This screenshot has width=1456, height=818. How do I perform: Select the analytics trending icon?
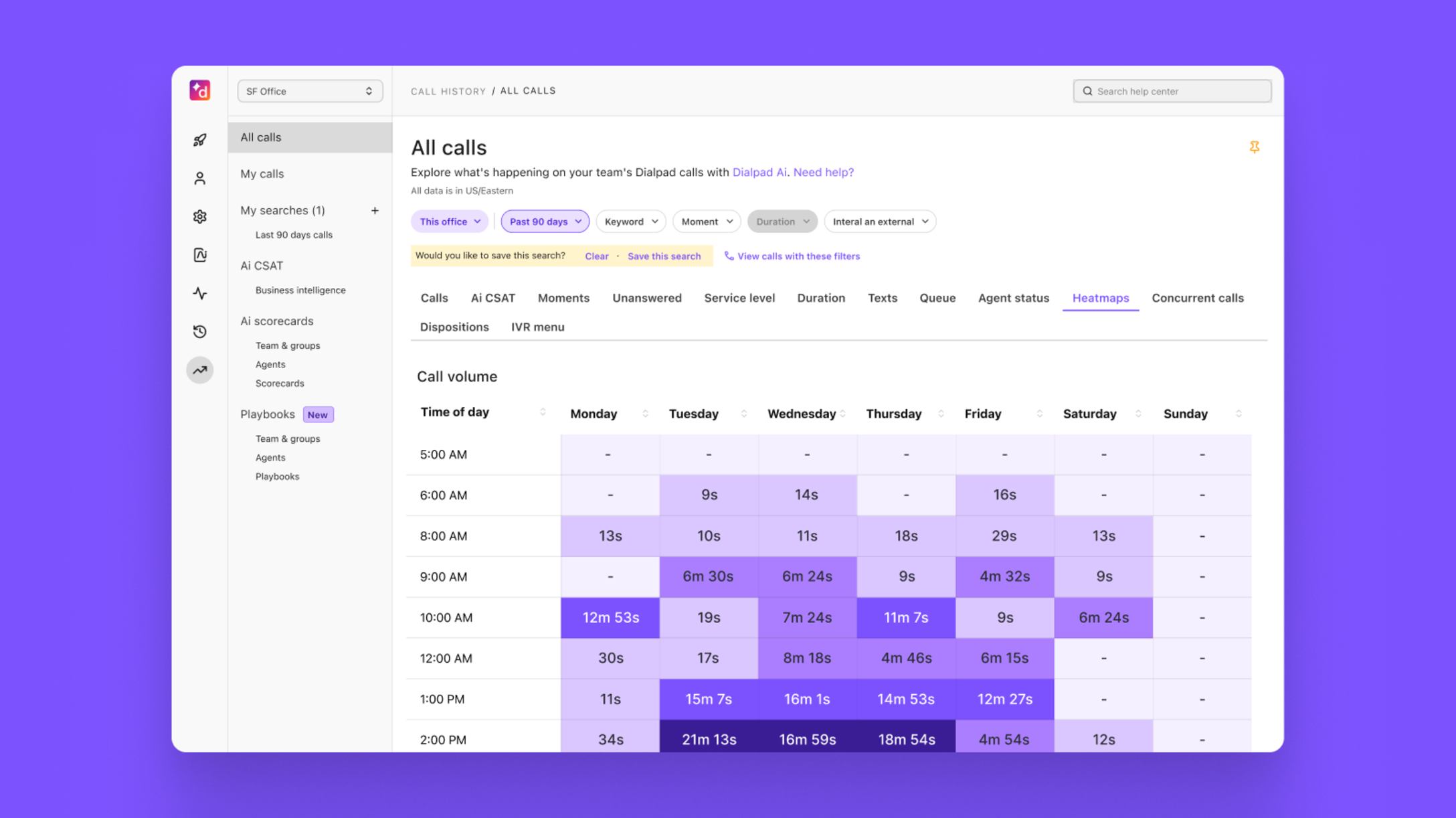tap(199, 370)
